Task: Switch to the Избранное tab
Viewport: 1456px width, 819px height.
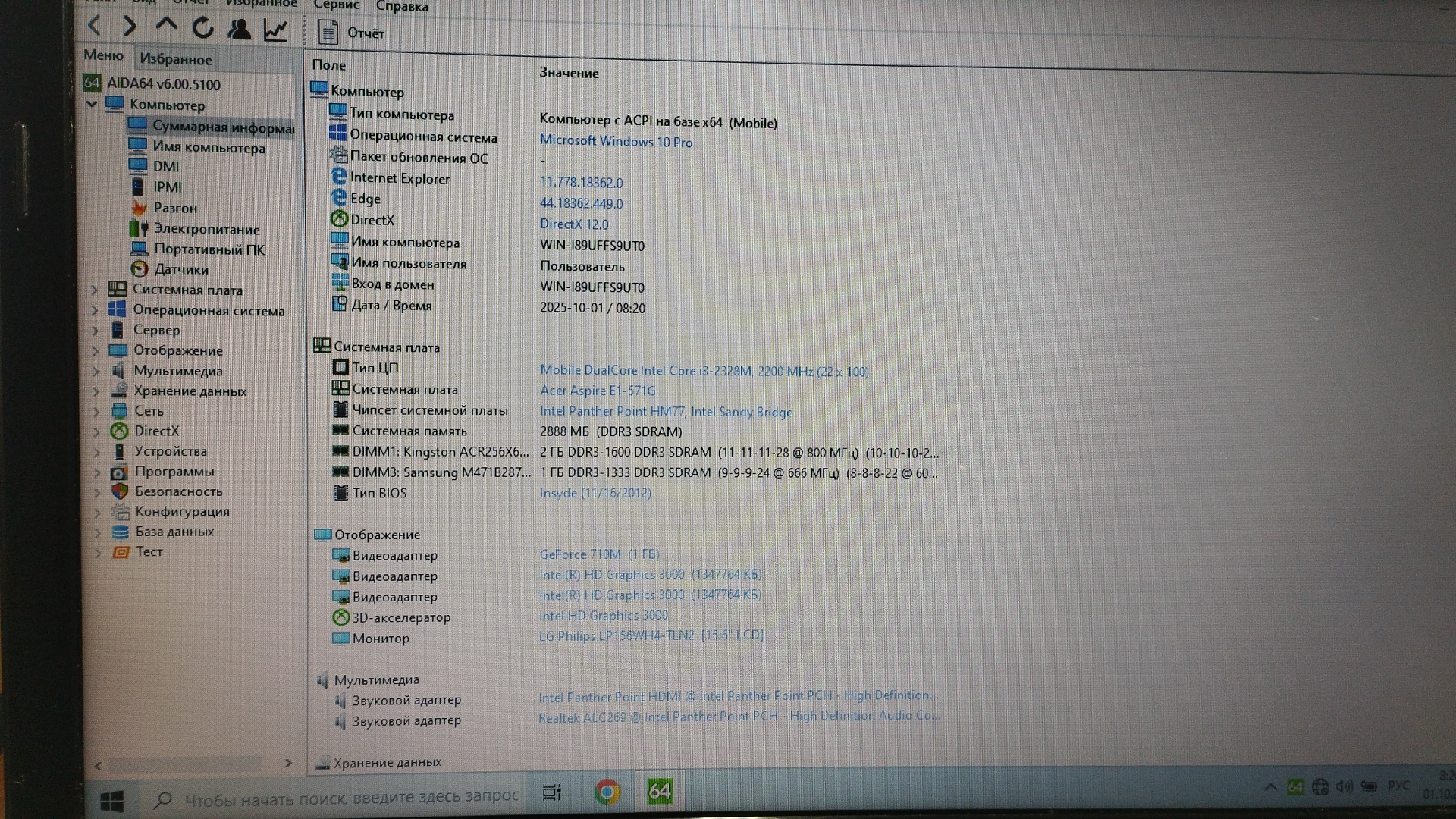Action: click(175, 58)
